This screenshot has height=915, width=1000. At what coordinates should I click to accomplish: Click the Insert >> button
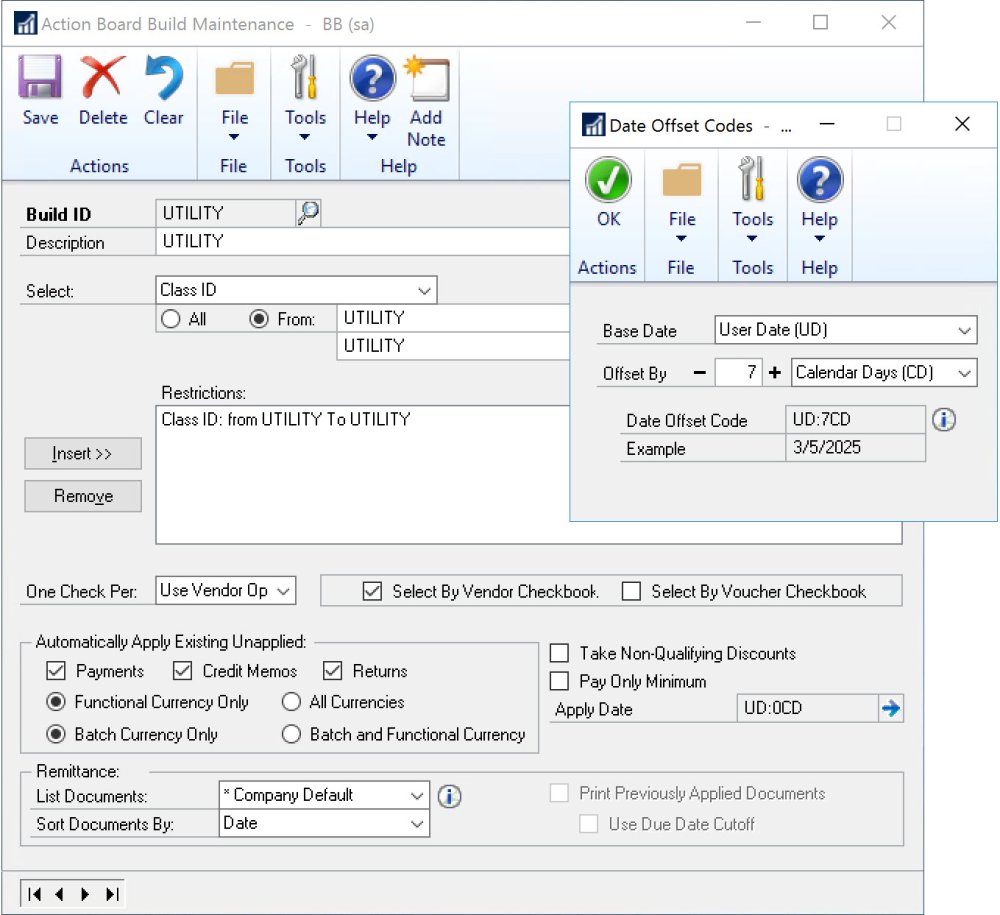click(82, 454)
